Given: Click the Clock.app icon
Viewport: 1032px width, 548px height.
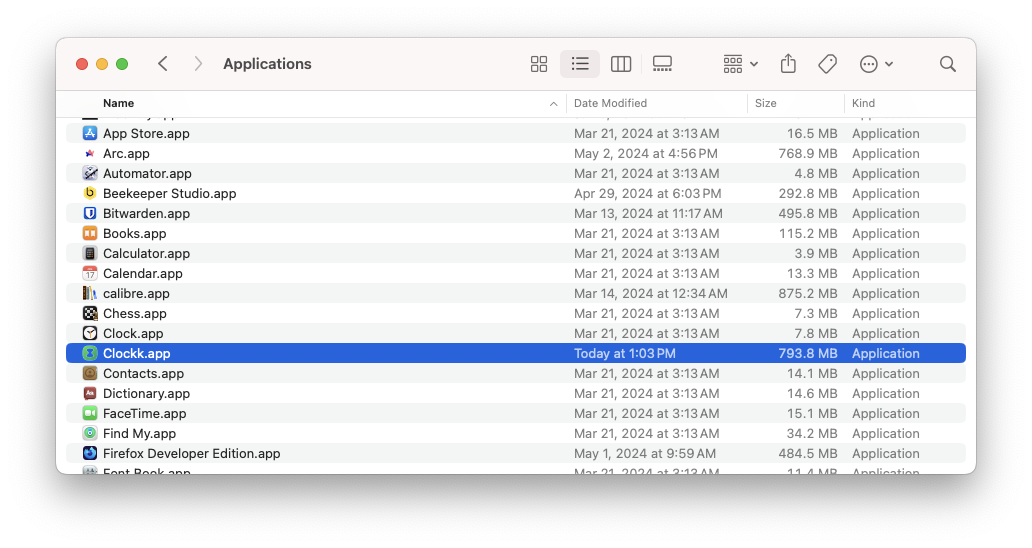Looking at the screenshot, I should point(90,334).
